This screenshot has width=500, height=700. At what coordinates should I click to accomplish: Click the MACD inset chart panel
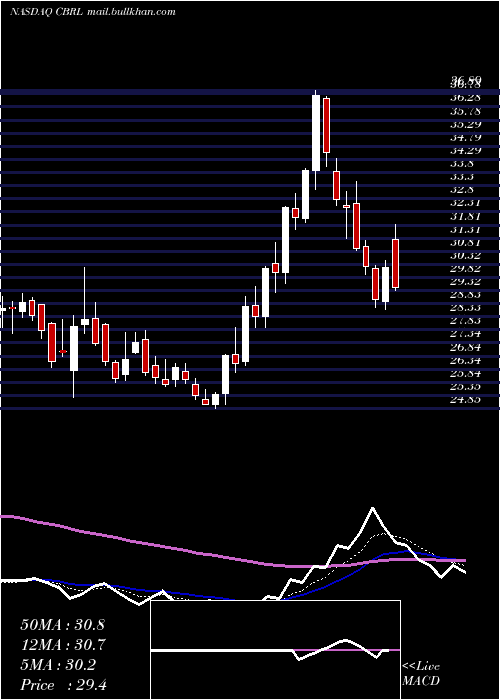(x=275, y=650)
